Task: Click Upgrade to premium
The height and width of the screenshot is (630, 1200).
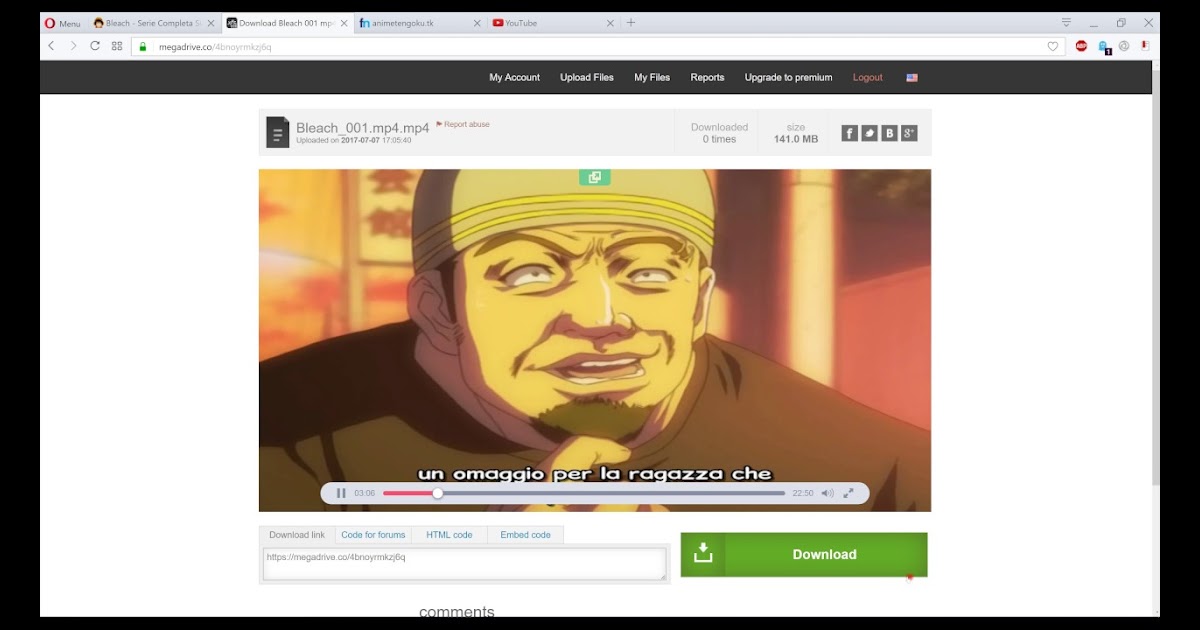Action: pos(788,77)
